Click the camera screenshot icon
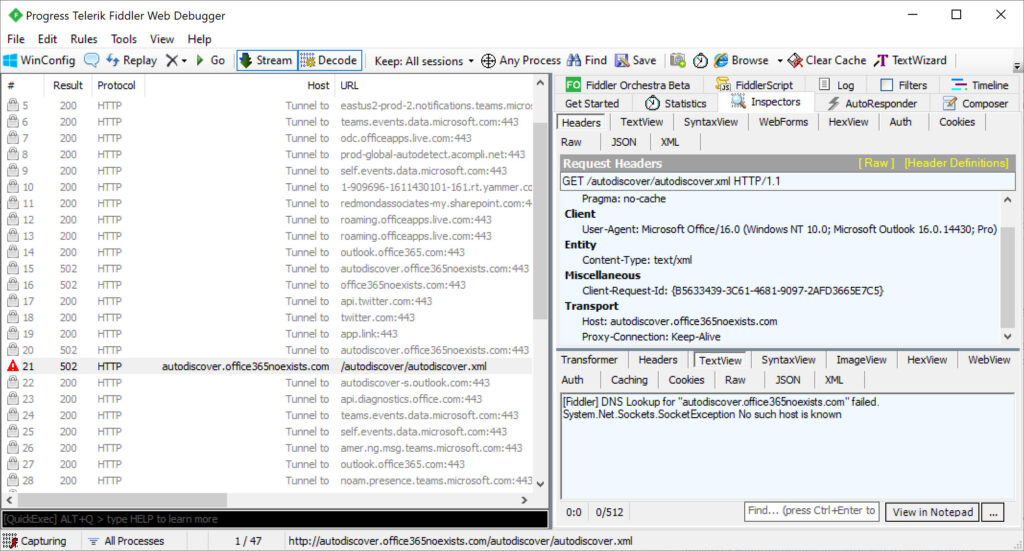1024x551 pixels. [678, 61]
